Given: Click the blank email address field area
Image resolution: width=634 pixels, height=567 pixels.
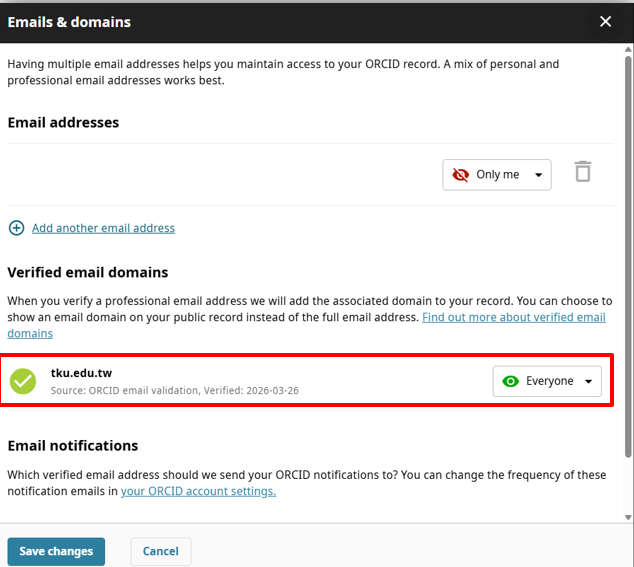Looking at the screenshot, I should (222, 175).
